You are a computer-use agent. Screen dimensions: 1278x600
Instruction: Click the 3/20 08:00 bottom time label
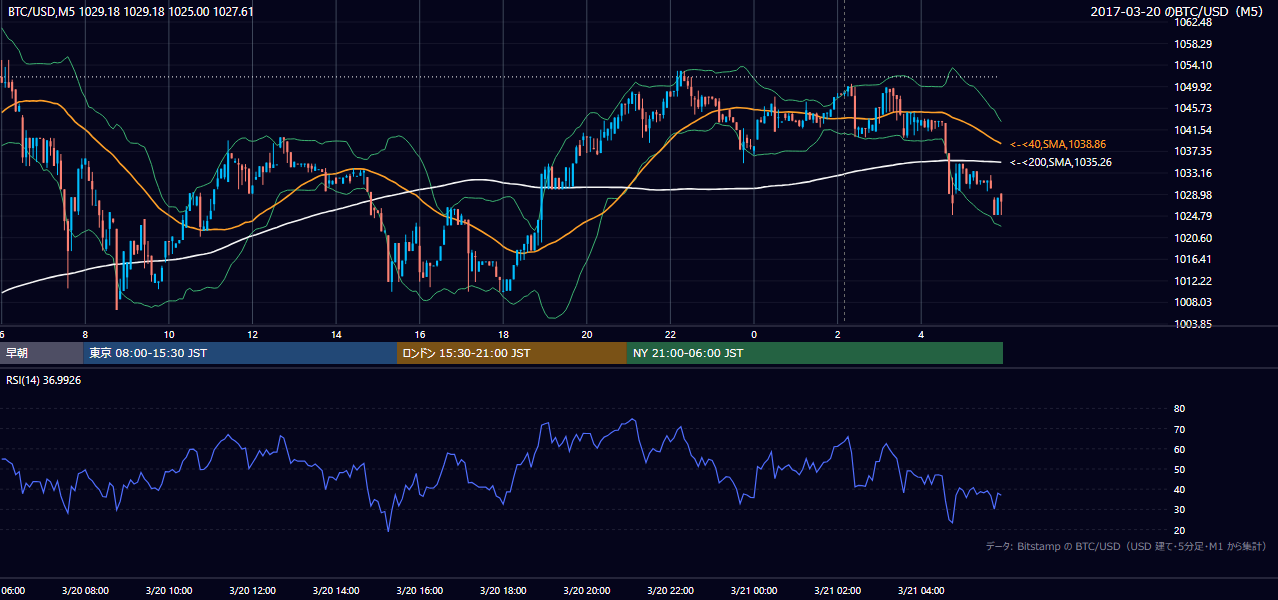(85, 591)
